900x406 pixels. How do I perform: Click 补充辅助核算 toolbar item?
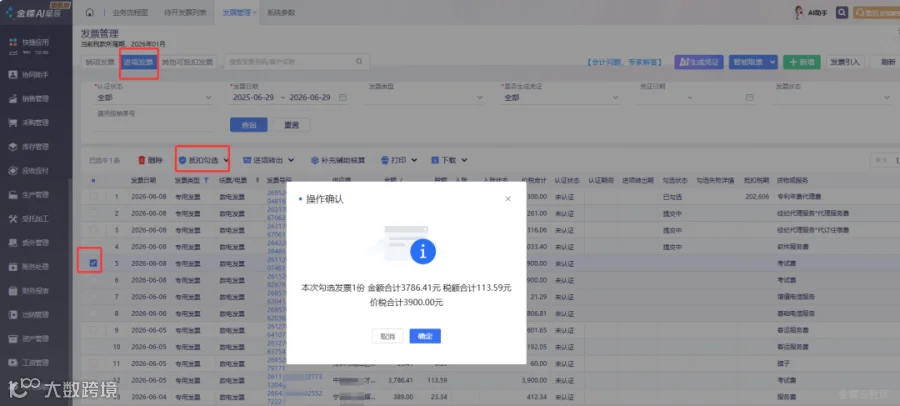click(338, 160)
